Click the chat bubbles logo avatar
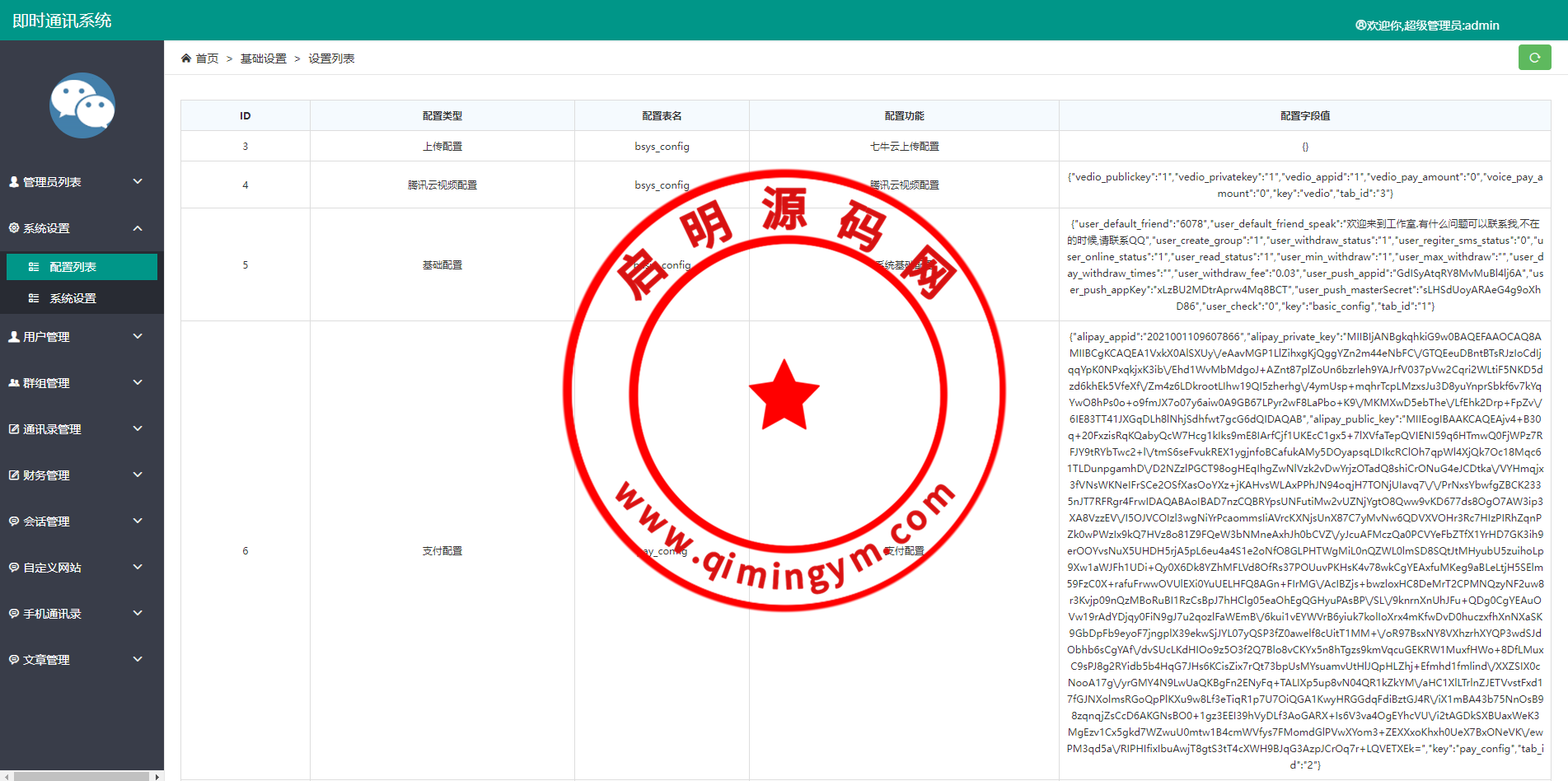 (82, 105)
